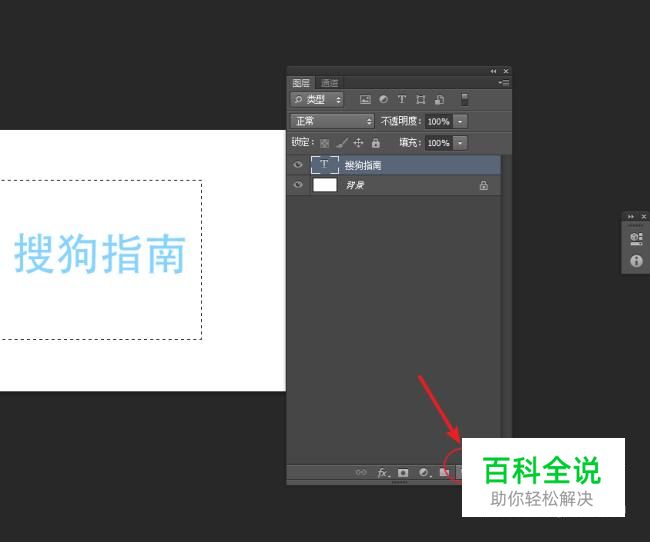This screenshot has height=542, width=650.
Task: Expand the side dock panel double arrows
Action: pos(631,216)
